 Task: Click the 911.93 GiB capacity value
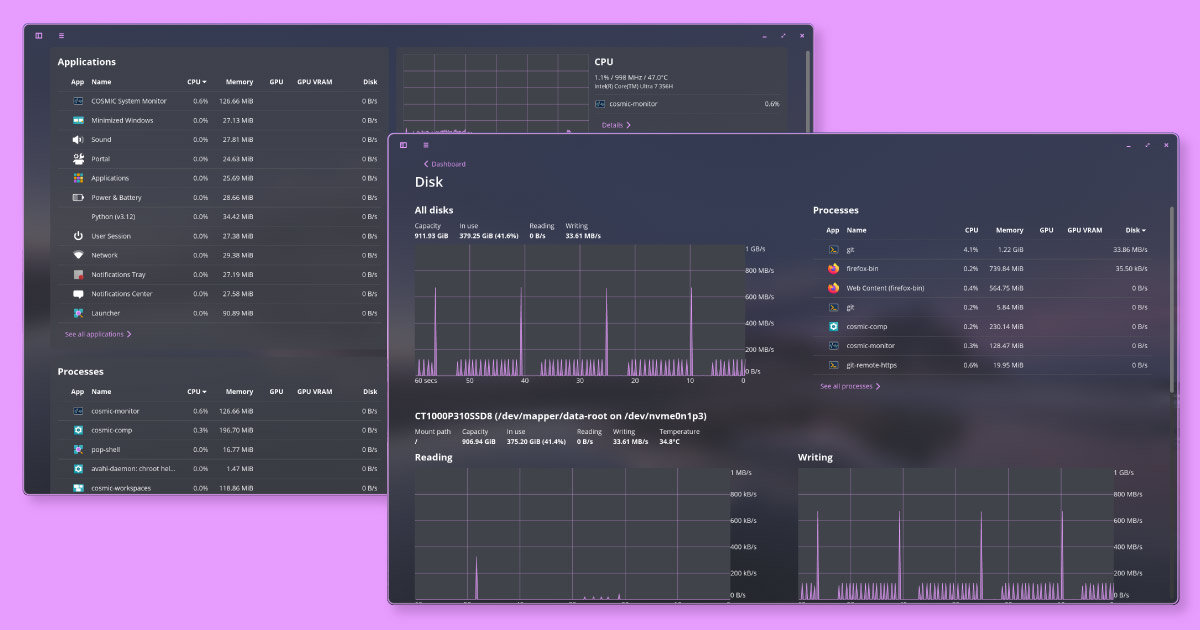click(x=432, y=236)
